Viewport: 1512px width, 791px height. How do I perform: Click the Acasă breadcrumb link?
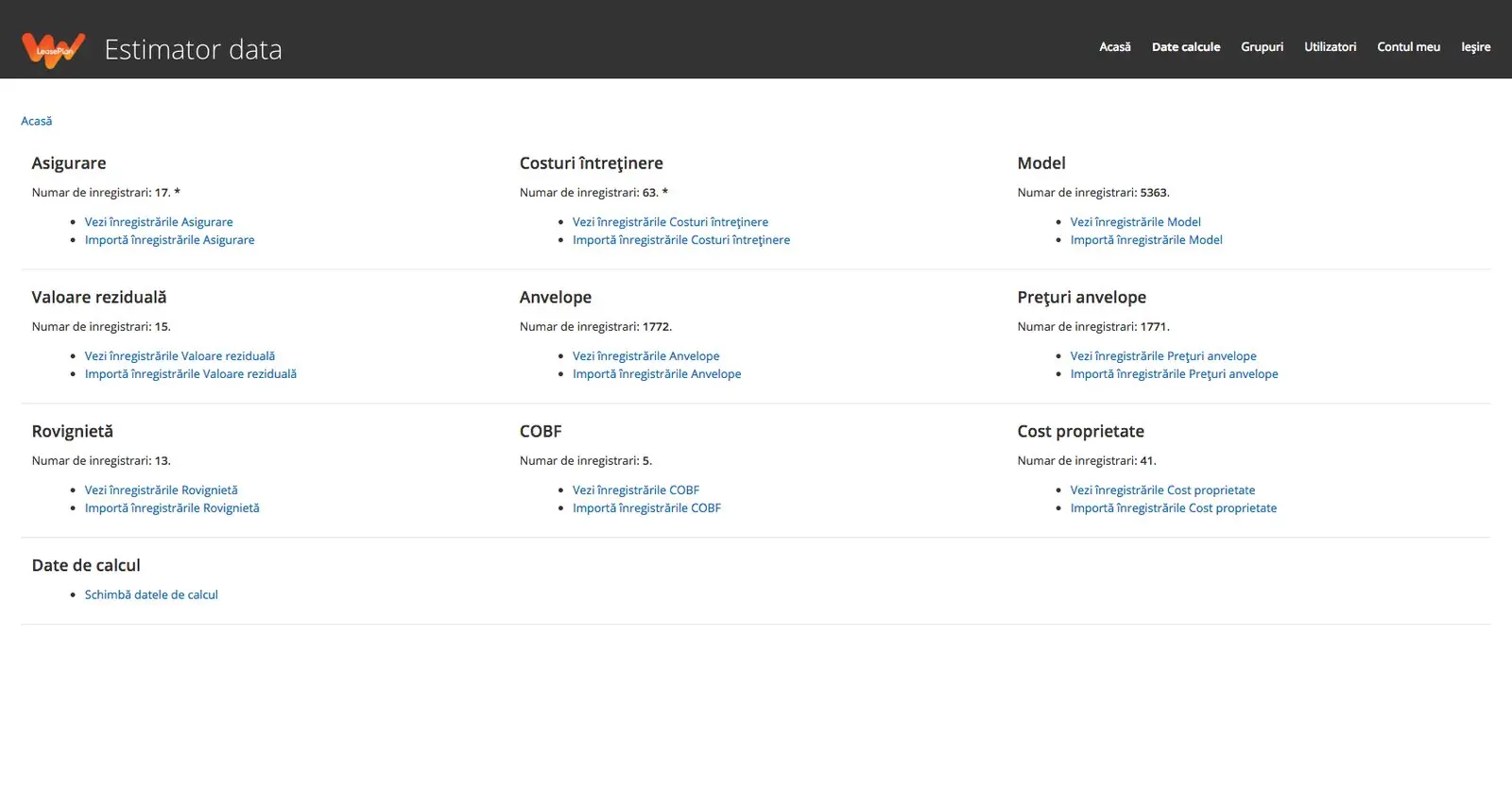37,121
